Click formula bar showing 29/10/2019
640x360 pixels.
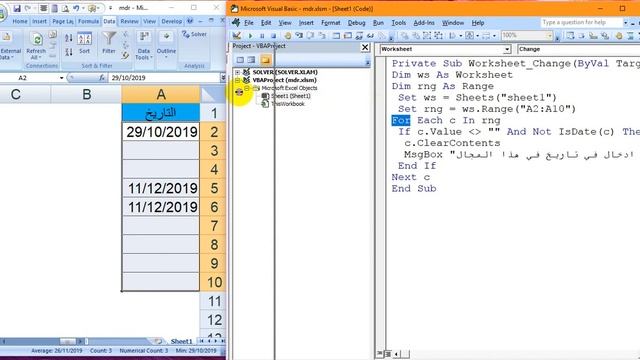coord(163,78)
